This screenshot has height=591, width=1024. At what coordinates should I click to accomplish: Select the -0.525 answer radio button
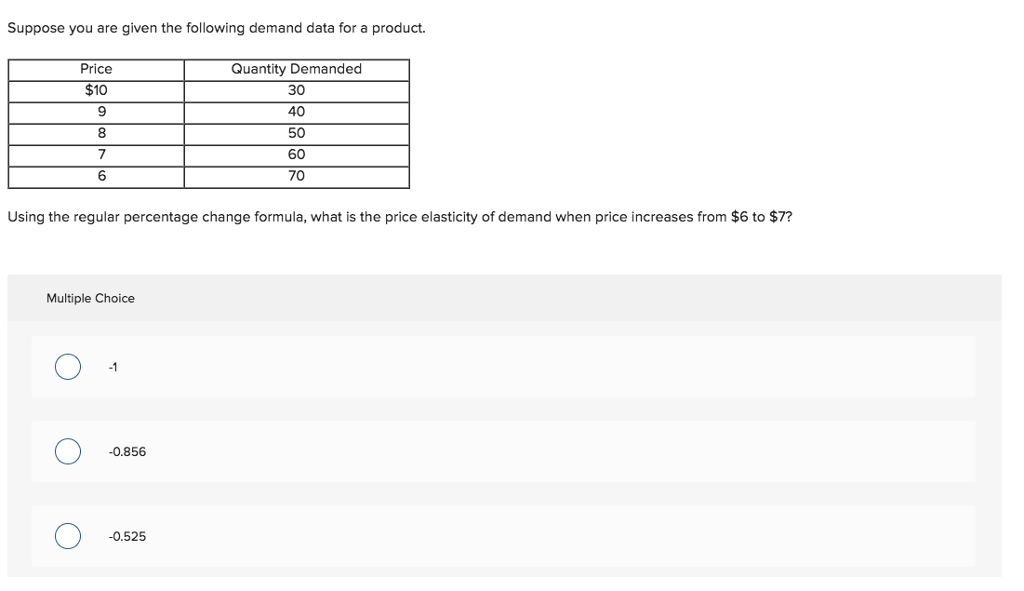tap(67, 537)
